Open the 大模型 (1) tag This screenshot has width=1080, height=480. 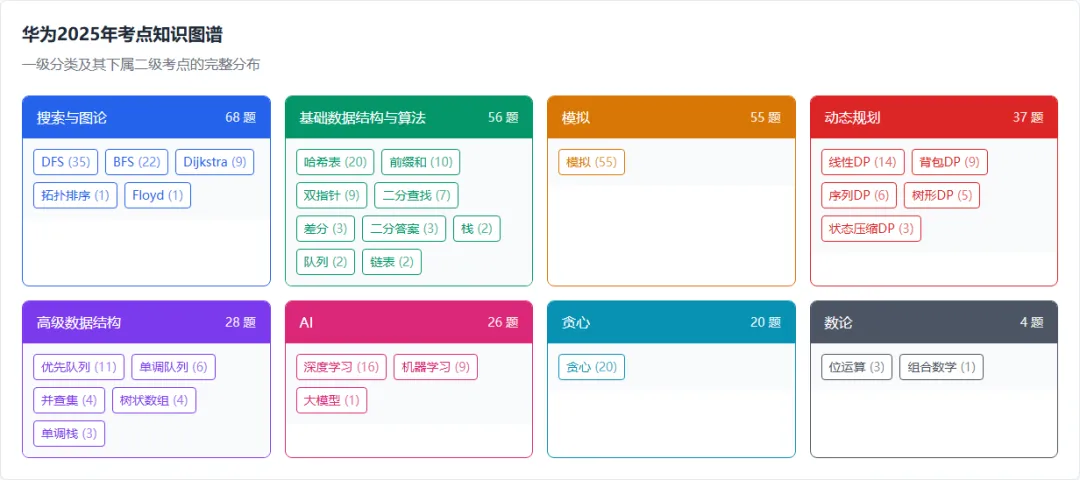click(332, 400)
